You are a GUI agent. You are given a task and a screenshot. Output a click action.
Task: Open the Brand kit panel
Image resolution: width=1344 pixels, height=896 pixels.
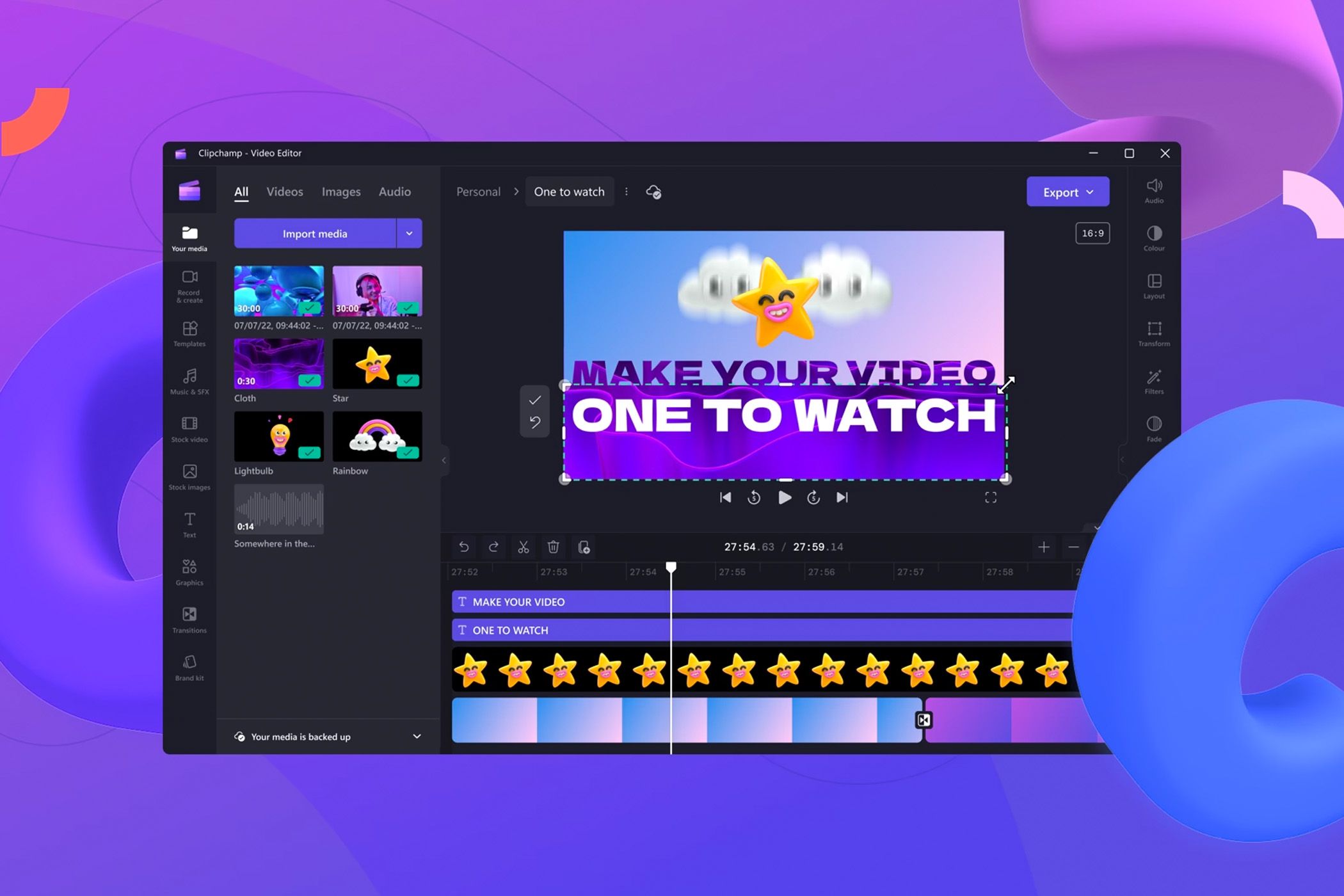pyautogui.click(x=189, y=668)
